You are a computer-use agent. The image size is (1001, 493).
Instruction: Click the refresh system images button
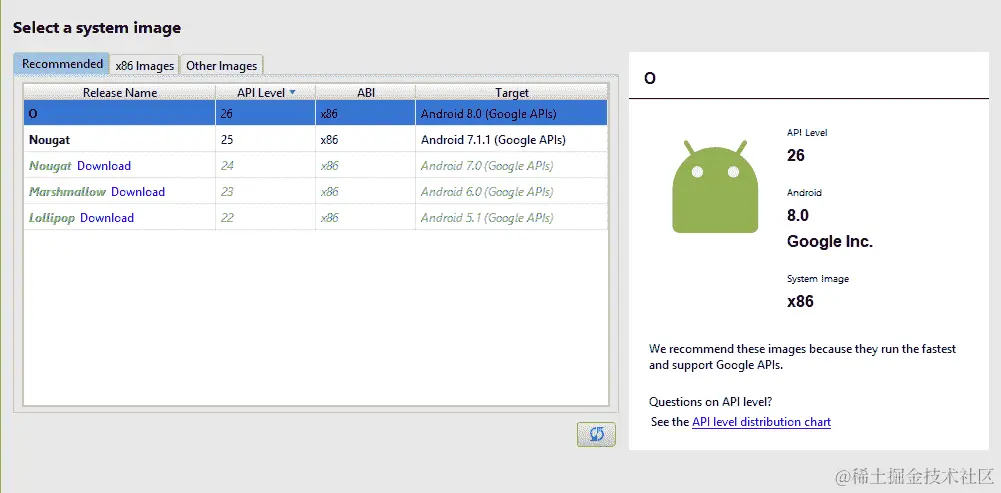pos(596,434)
